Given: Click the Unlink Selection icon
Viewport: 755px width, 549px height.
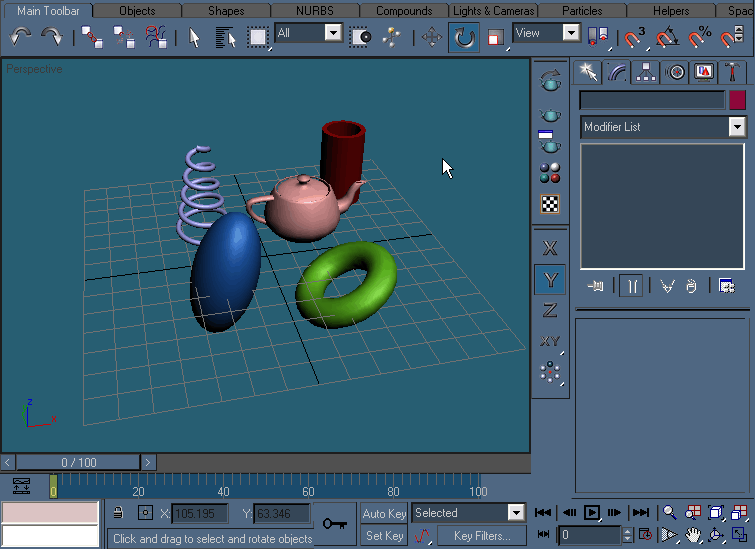Looking at the screenshot, I should (124, 37).
